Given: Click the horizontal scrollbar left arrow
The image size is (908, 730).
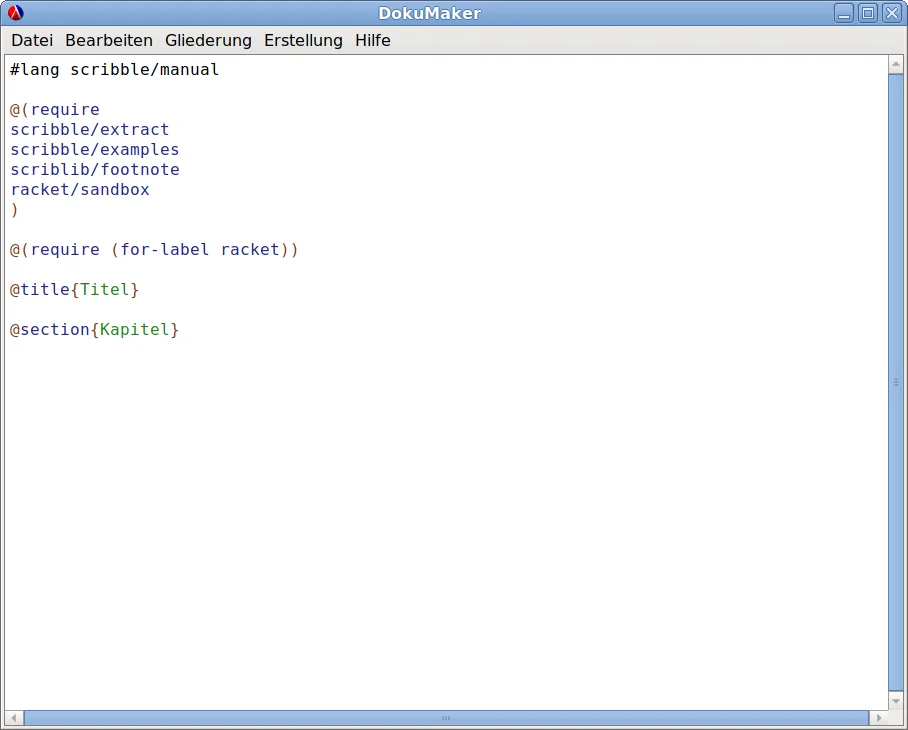Looking at the screenshot, I should (14, 718).
